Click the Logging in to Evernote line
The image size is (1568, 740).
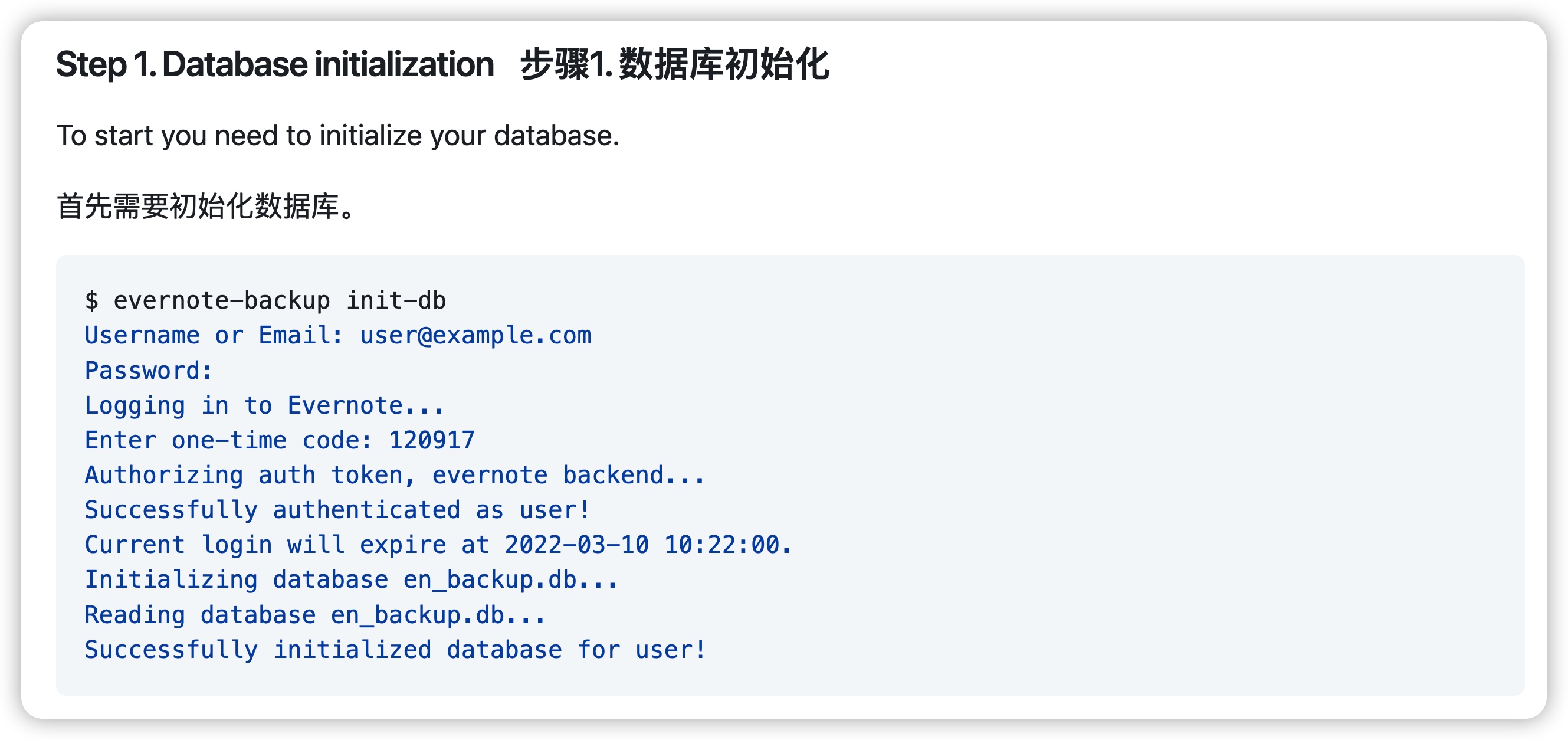click(265, 405)
